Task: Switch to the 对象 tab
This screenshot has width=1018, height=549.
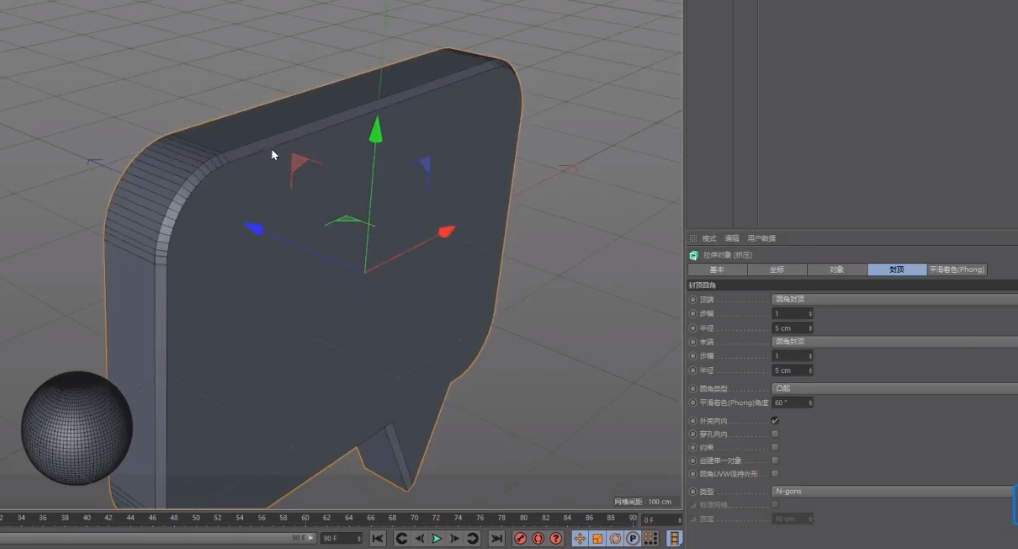Action: [837, 270]
